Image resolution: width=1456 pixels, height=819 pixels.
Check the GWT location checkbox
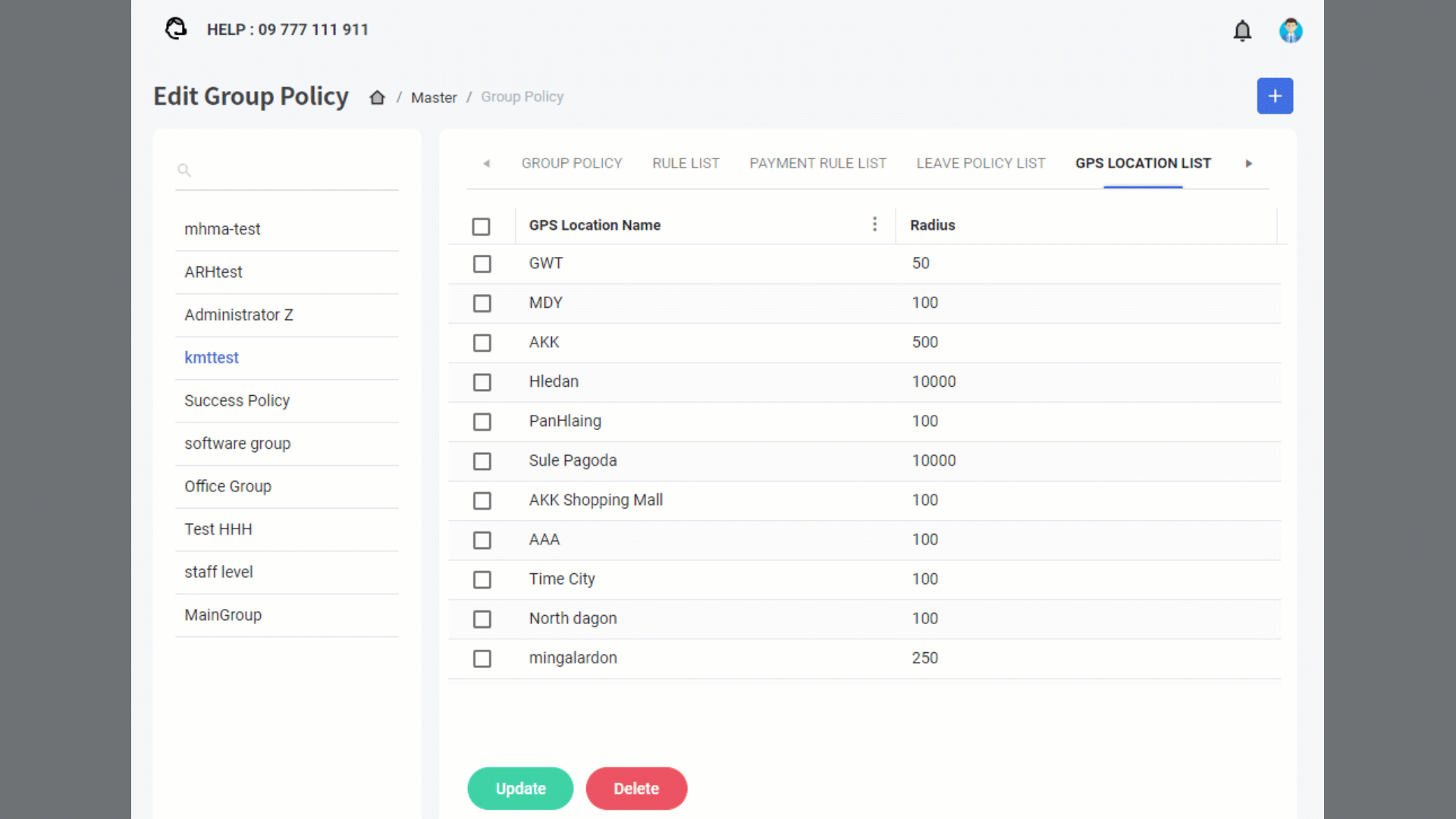(482, 264)
